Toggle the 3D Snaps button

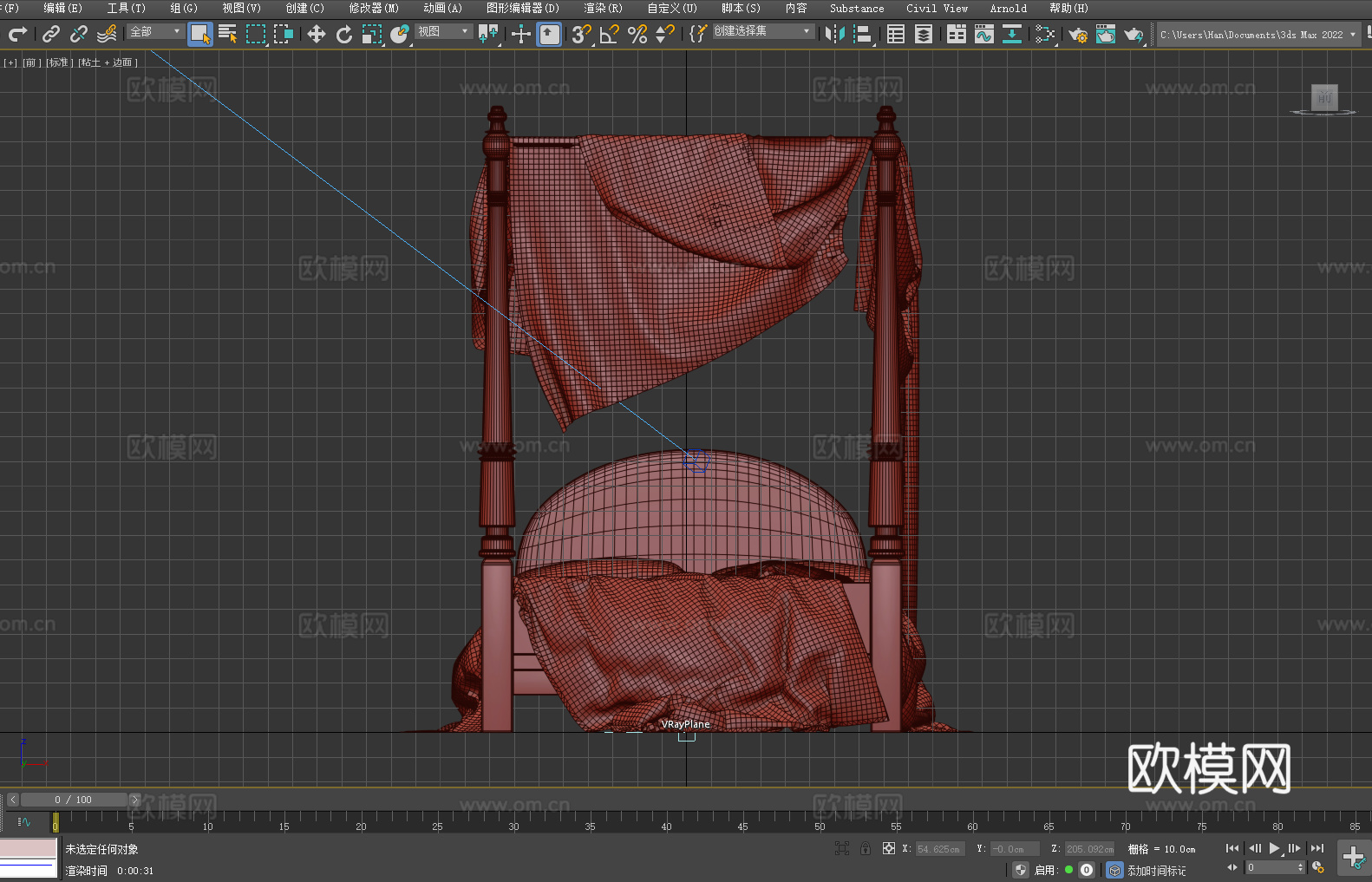(x=581, y=34)
